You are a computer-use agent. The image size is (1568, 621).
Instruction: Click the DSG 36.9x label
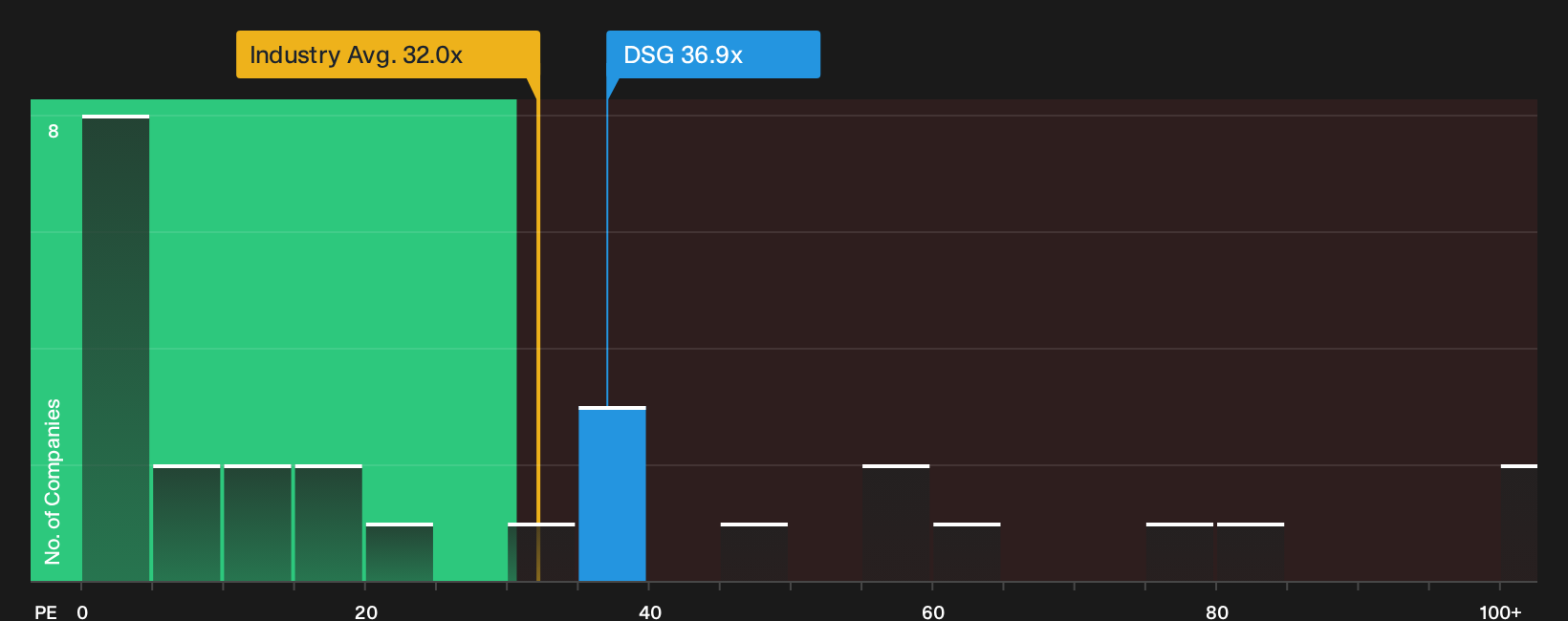pyautogui.click(x=713, y=54)
